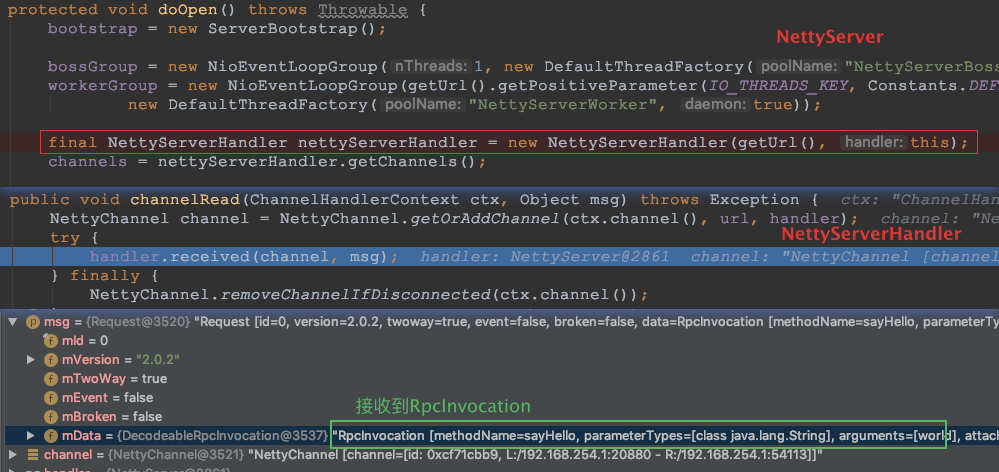
Task: Click the parameter icon beside msg
Action: click(x=33, y=322)
